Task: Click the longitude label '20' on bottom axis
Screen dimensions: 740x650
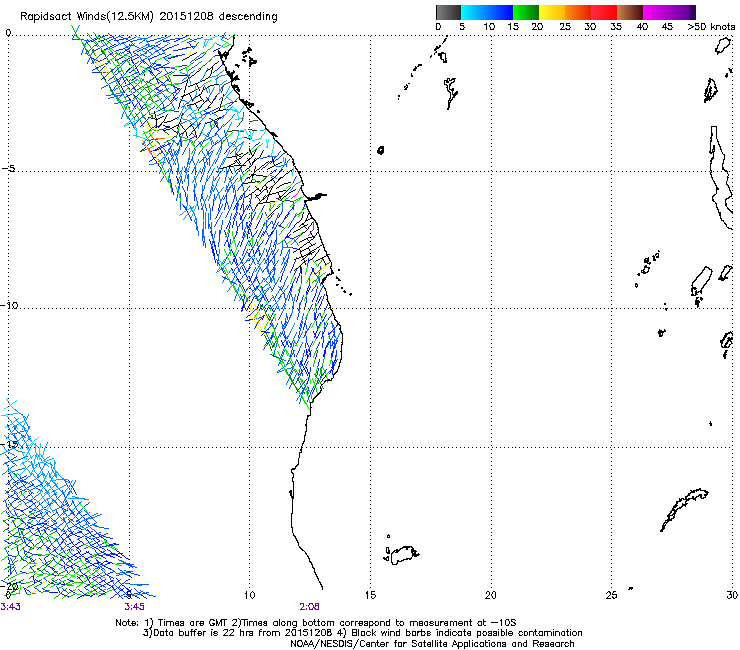Action: (491, 595)
